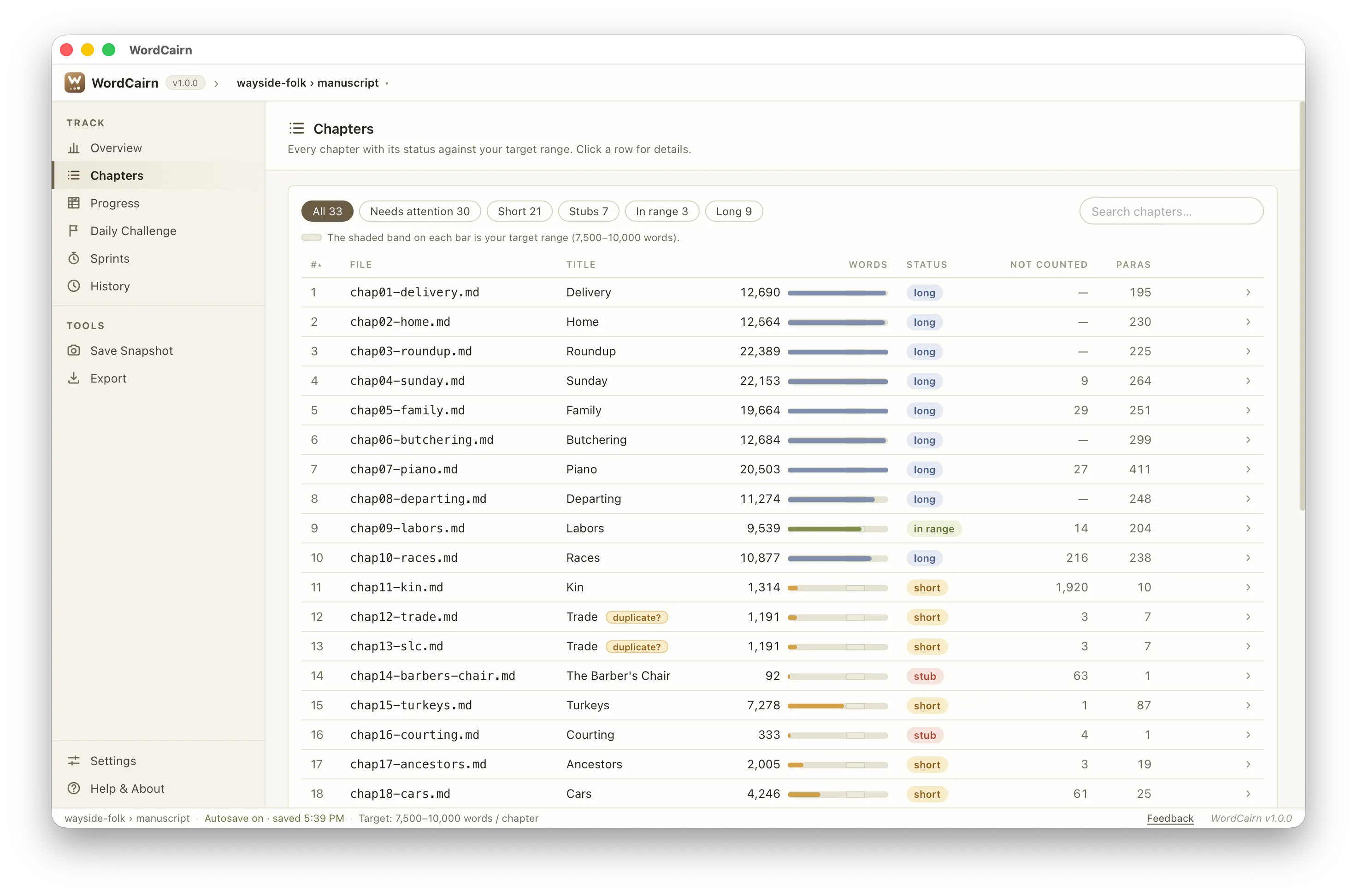
Task: Click the Chapters list icon in sidebar
Action: pos(74,176)
